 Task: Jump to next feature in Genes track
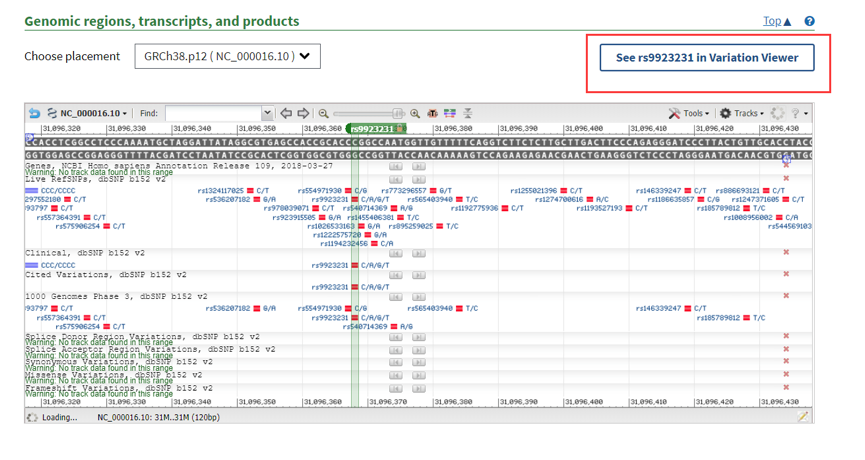pos(419,166)
